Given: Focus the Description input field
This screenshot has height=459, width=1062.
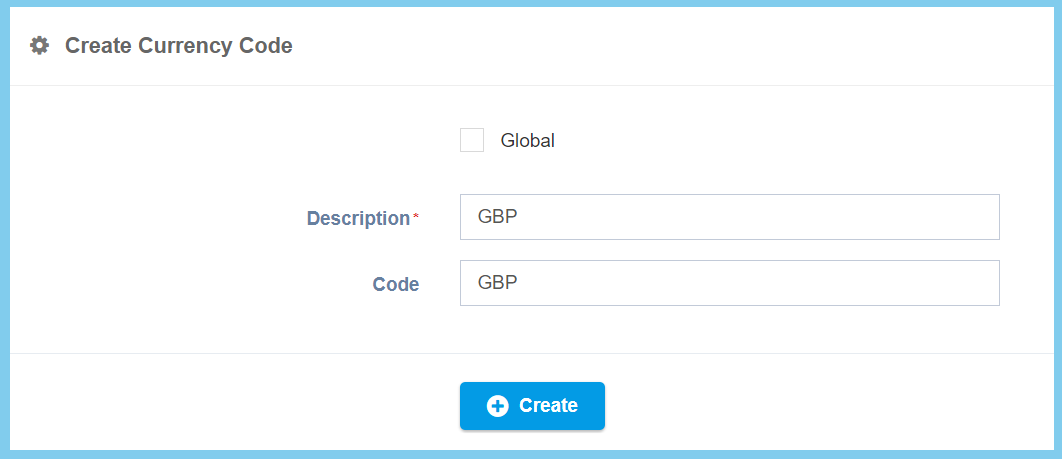Looking at the screenshot, I should tap(729, 217).
